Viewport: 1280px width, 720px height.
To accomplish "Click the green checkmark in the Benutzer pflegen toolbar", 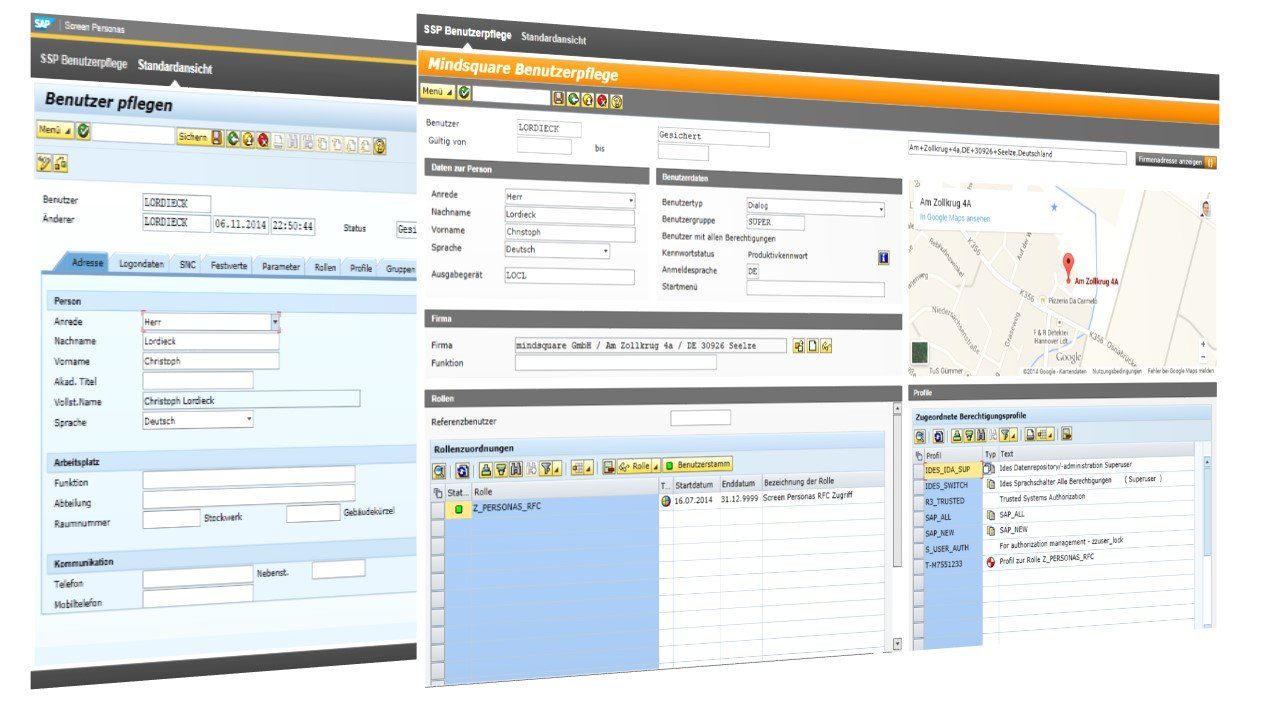I will tap(83, 131).
